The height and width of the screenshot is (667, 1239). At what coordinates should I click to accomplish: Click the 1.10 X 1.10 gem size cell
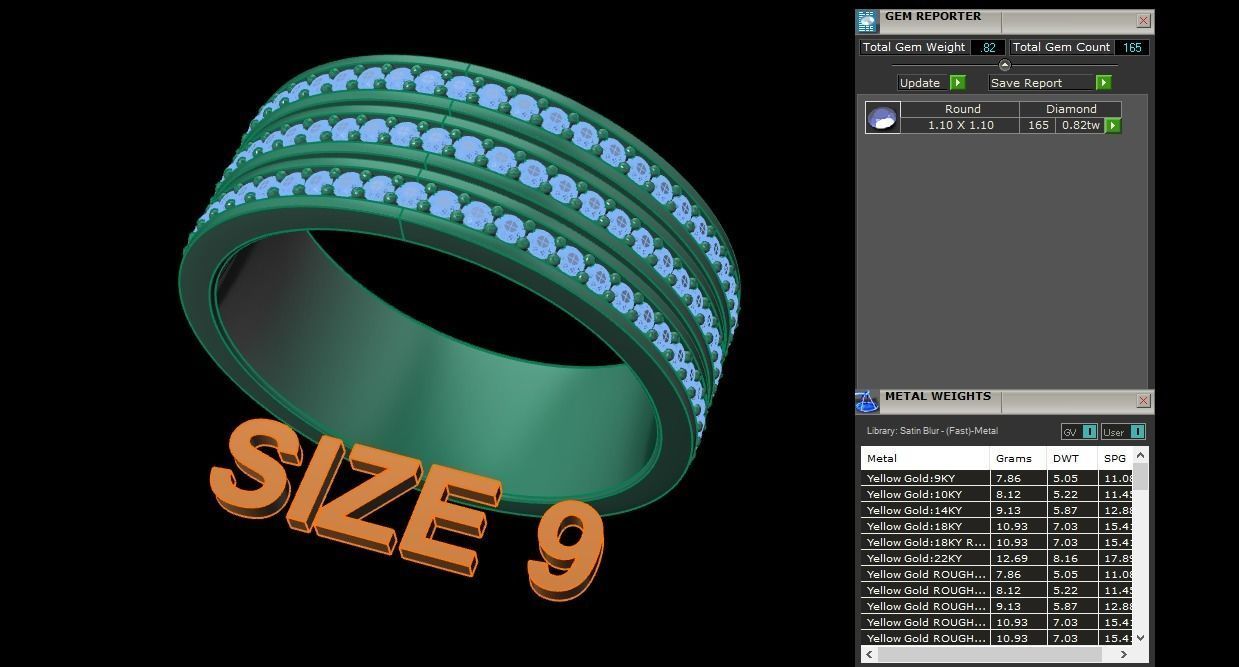960,125
